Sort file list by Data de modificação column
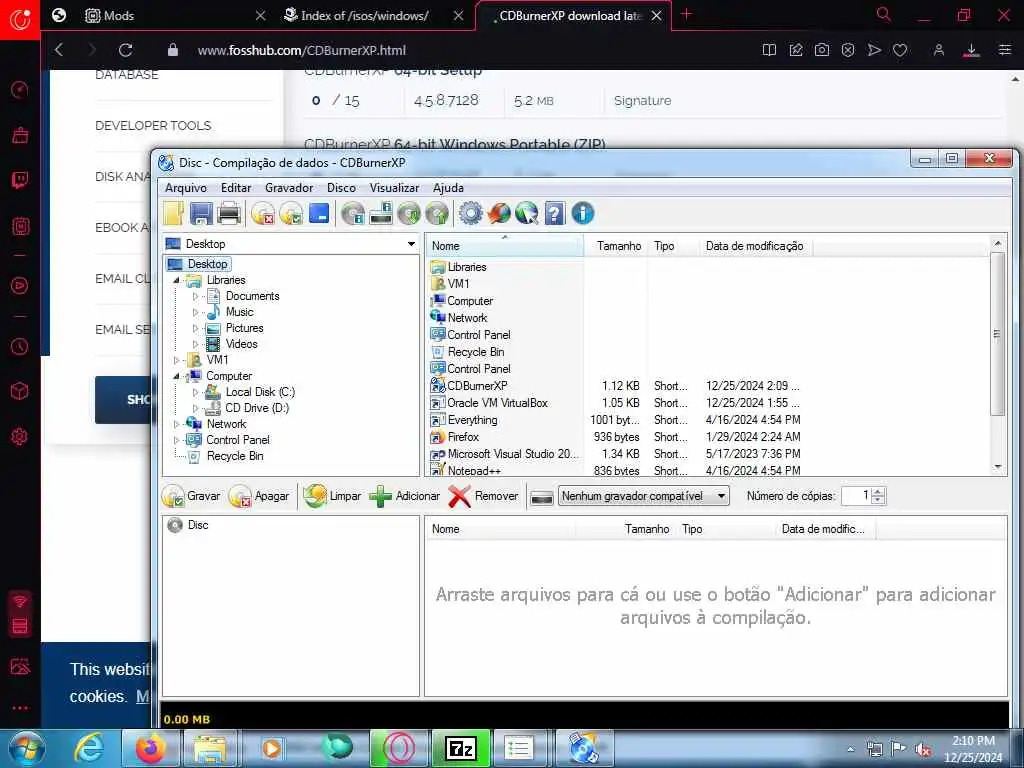 pyautogui.click(x=754, y=246)
